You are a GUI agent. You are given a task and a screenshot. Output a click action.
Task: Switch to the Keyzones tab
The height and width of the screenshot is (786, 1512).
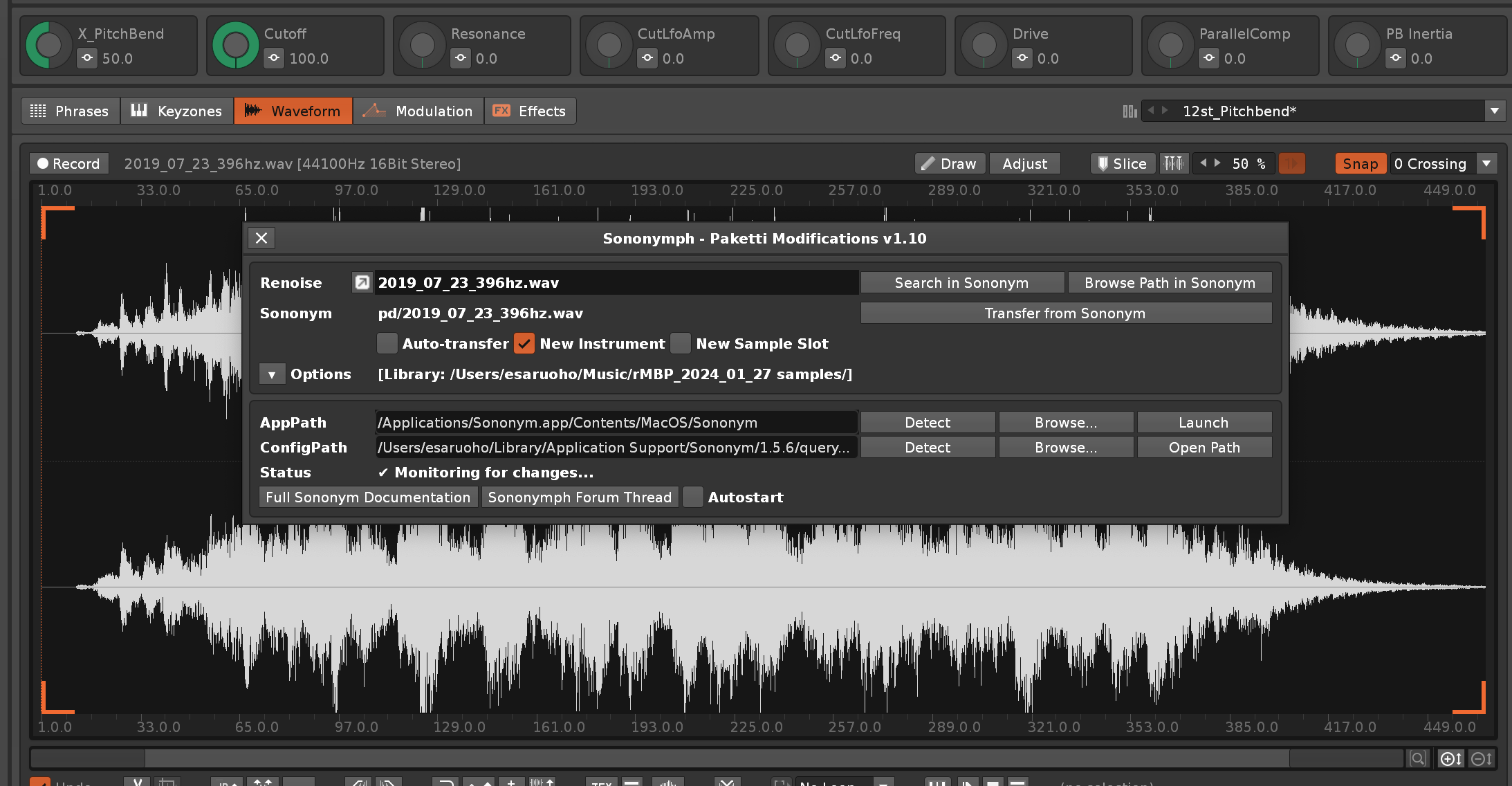click(x=177, y=111)
